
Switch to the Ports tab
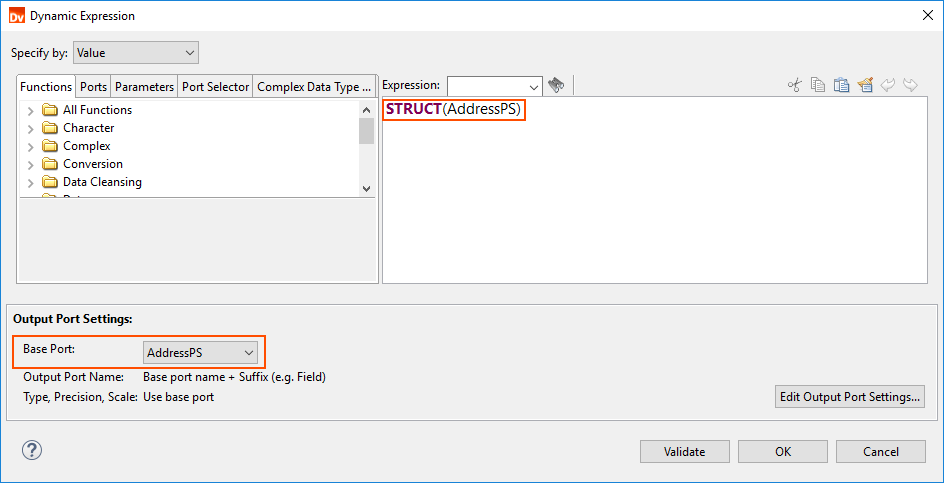tap(93, 87)
